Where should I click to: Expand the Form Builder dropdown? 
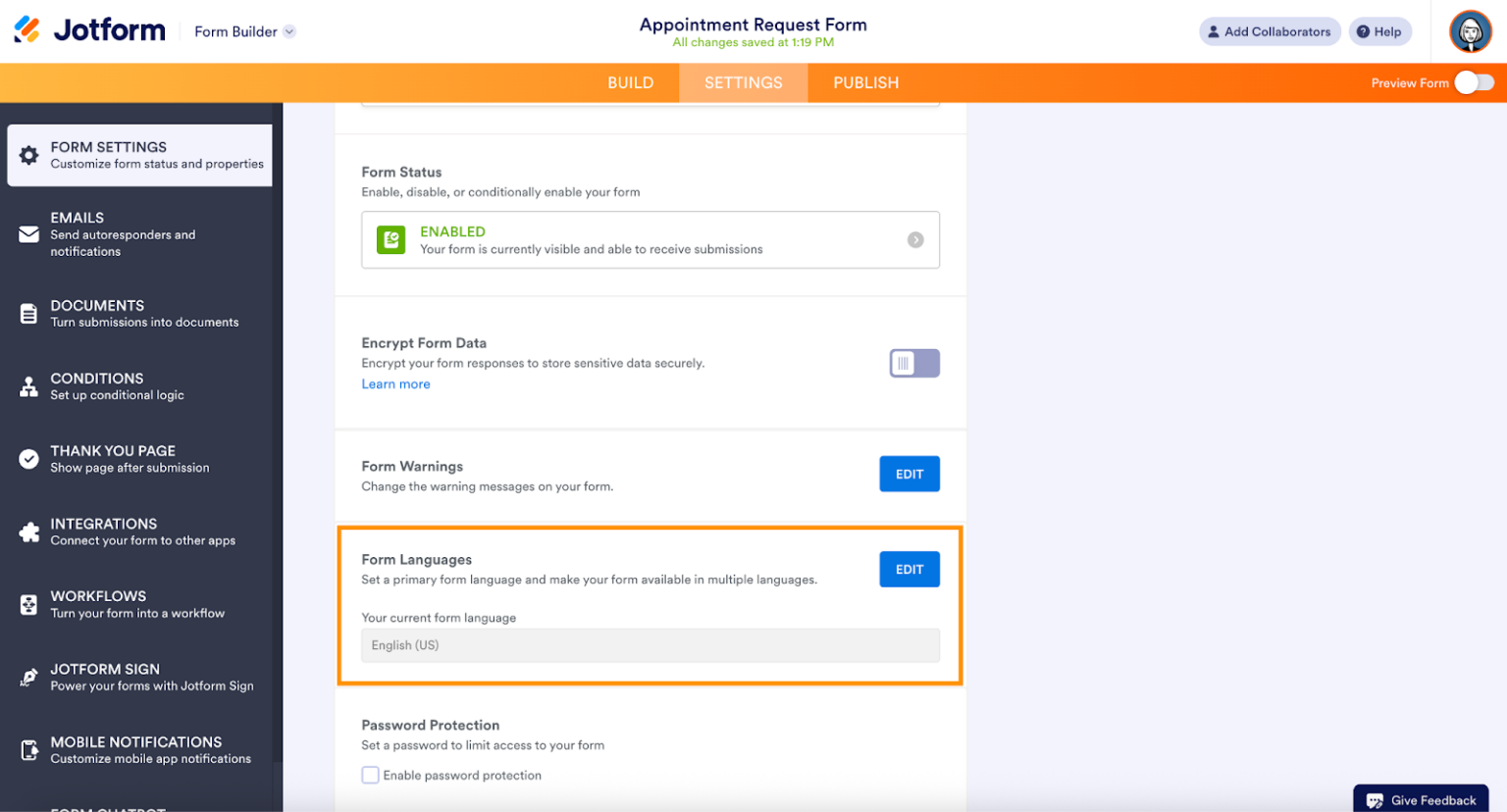[x=242, y=30]
